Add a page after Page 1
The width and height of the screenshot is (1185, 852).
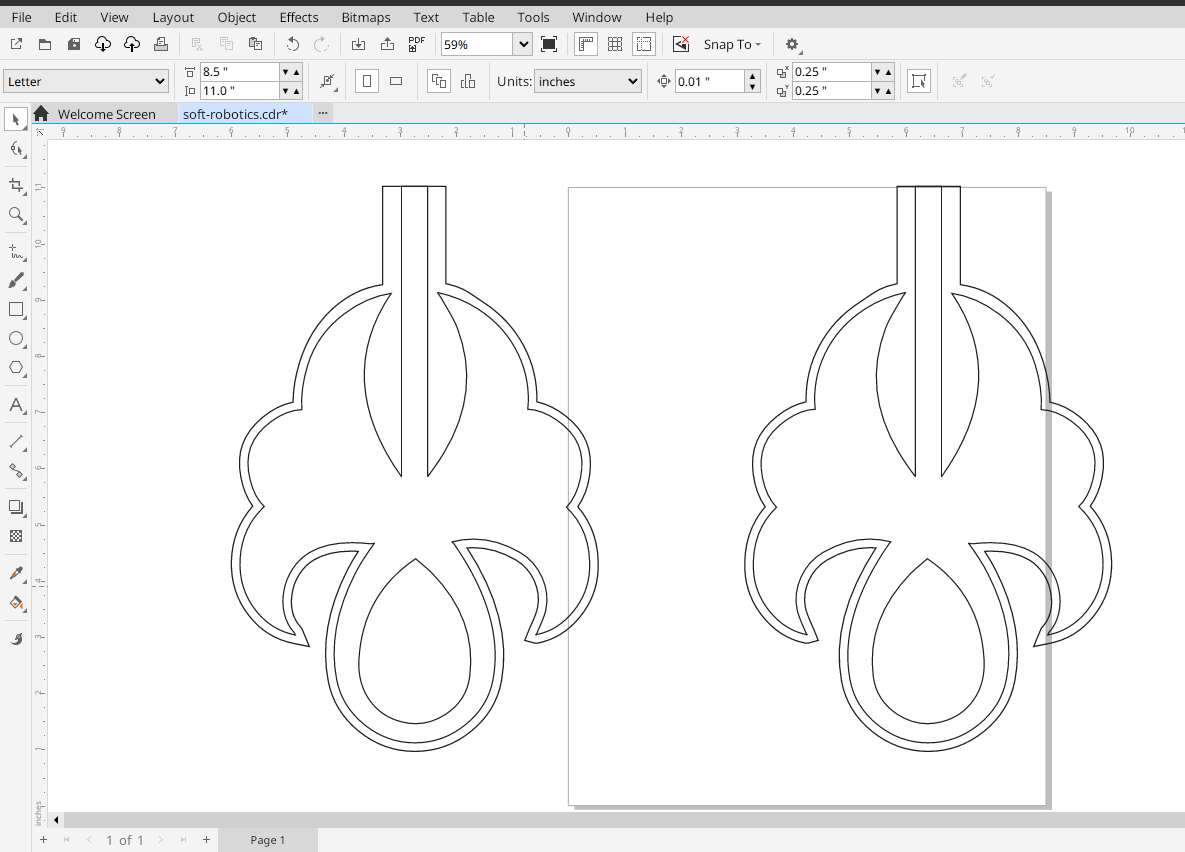(206, 840)
